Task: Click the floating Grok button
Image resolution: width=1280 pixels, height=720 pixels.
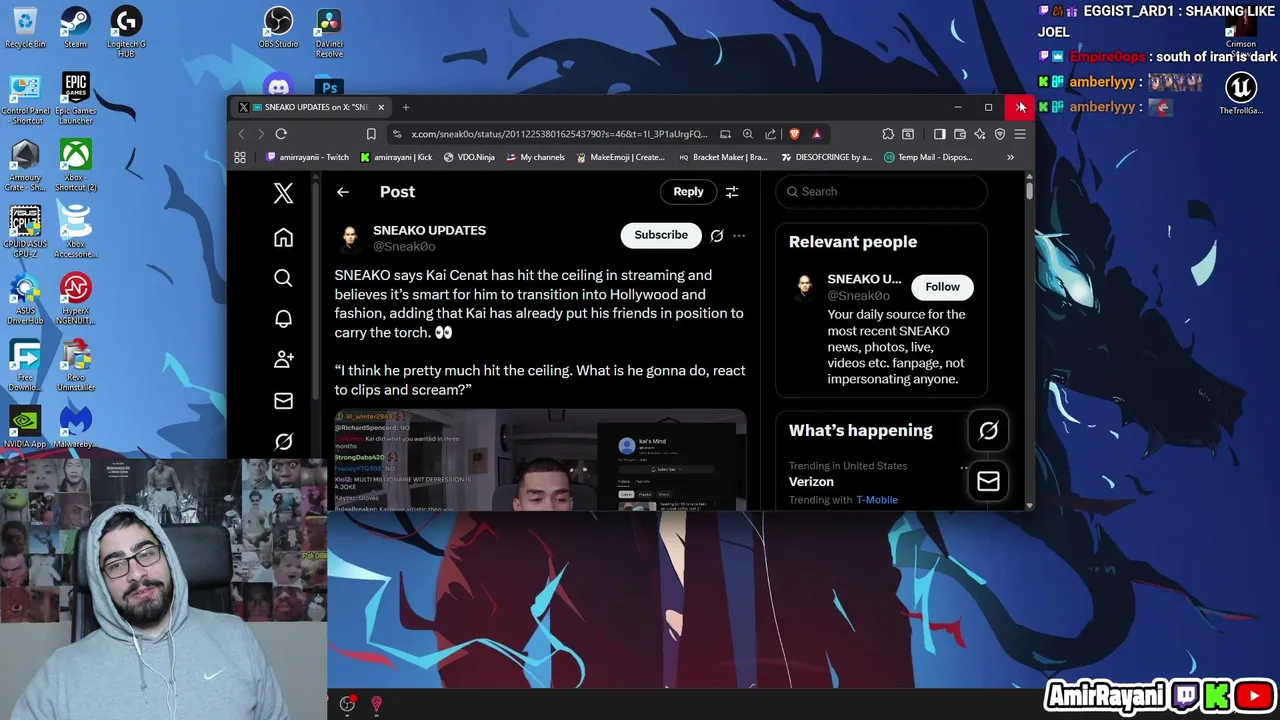Action: click(x=988, y=430)
